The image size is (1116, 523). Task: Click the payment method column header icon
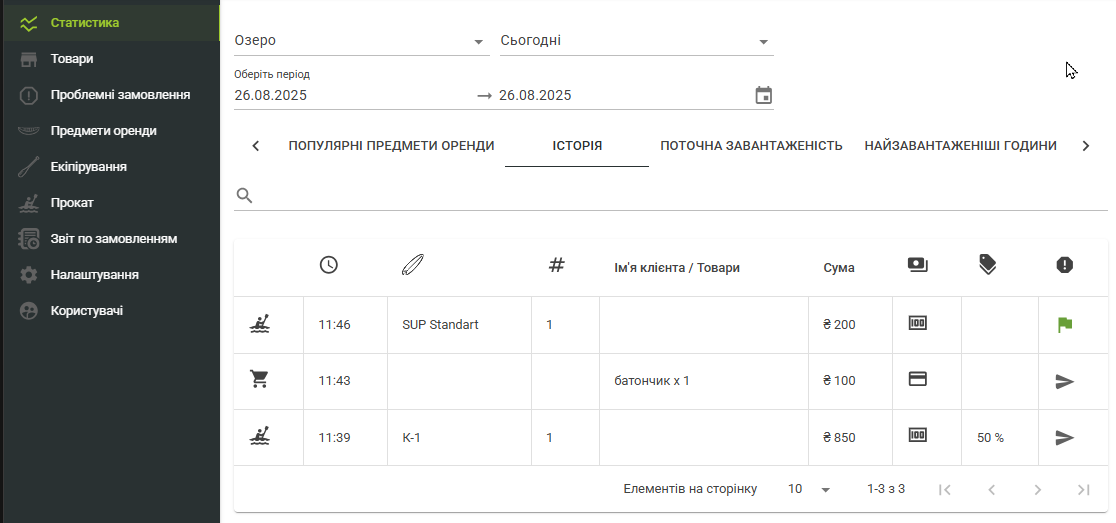click(x=917, y=265)
